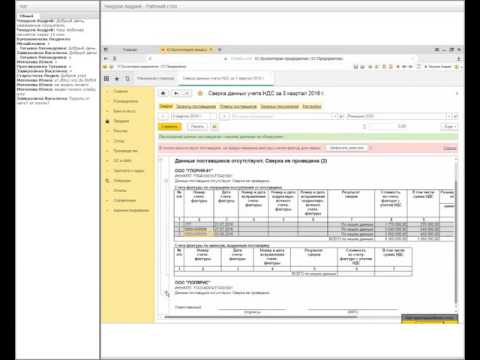Click the Печать button
This screenshot has width=480, height=360.
[x=197, y=126]
